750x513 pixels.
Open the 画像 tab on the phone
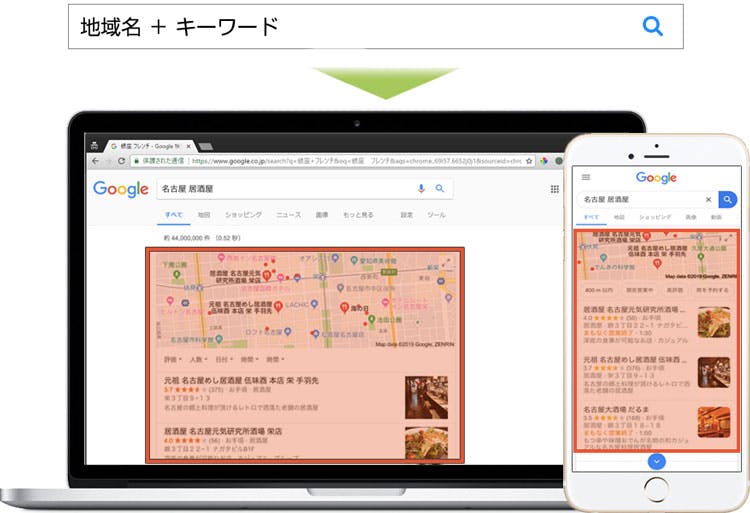(691, 217)
